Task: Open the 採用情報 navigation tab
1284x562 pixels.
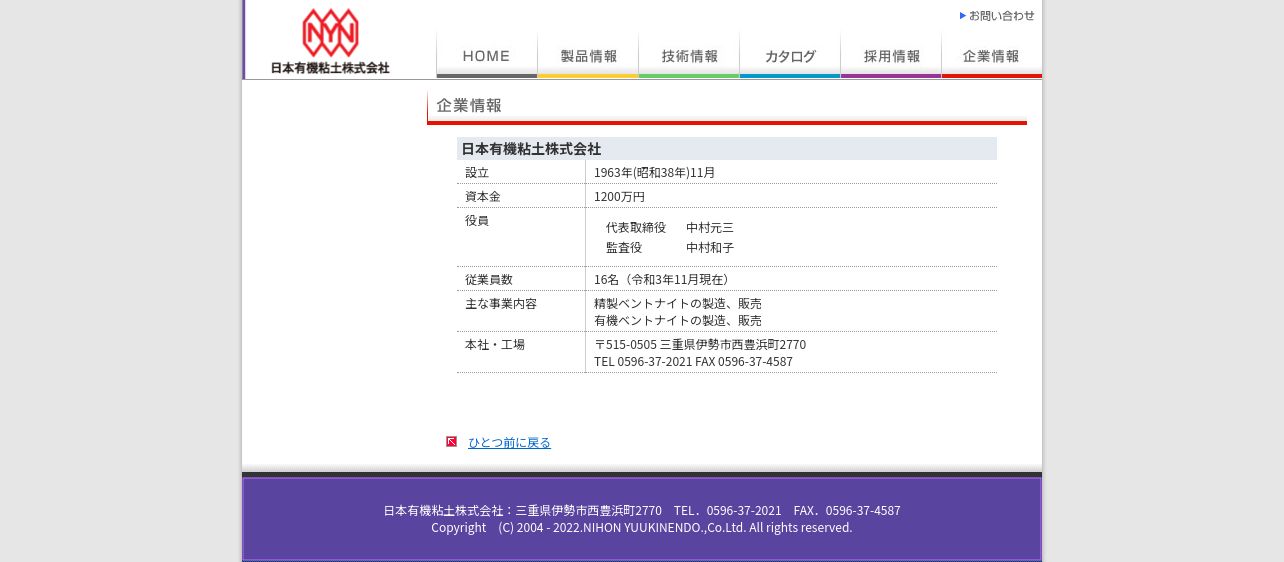Action: pyautogui.click(x=891, y=56)
